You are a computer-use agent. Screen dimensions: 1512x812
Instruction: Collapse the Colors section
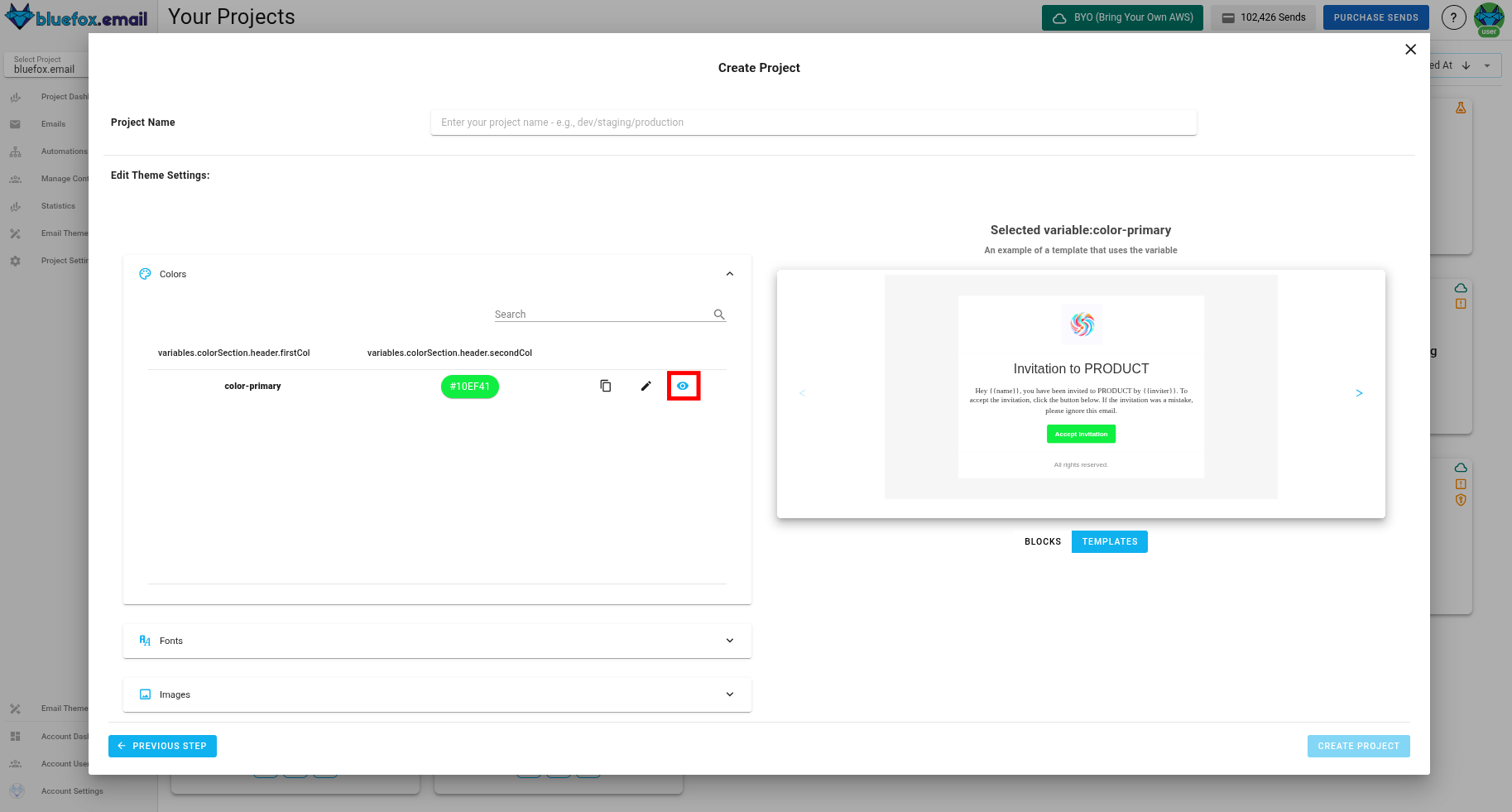pos(729,273)
